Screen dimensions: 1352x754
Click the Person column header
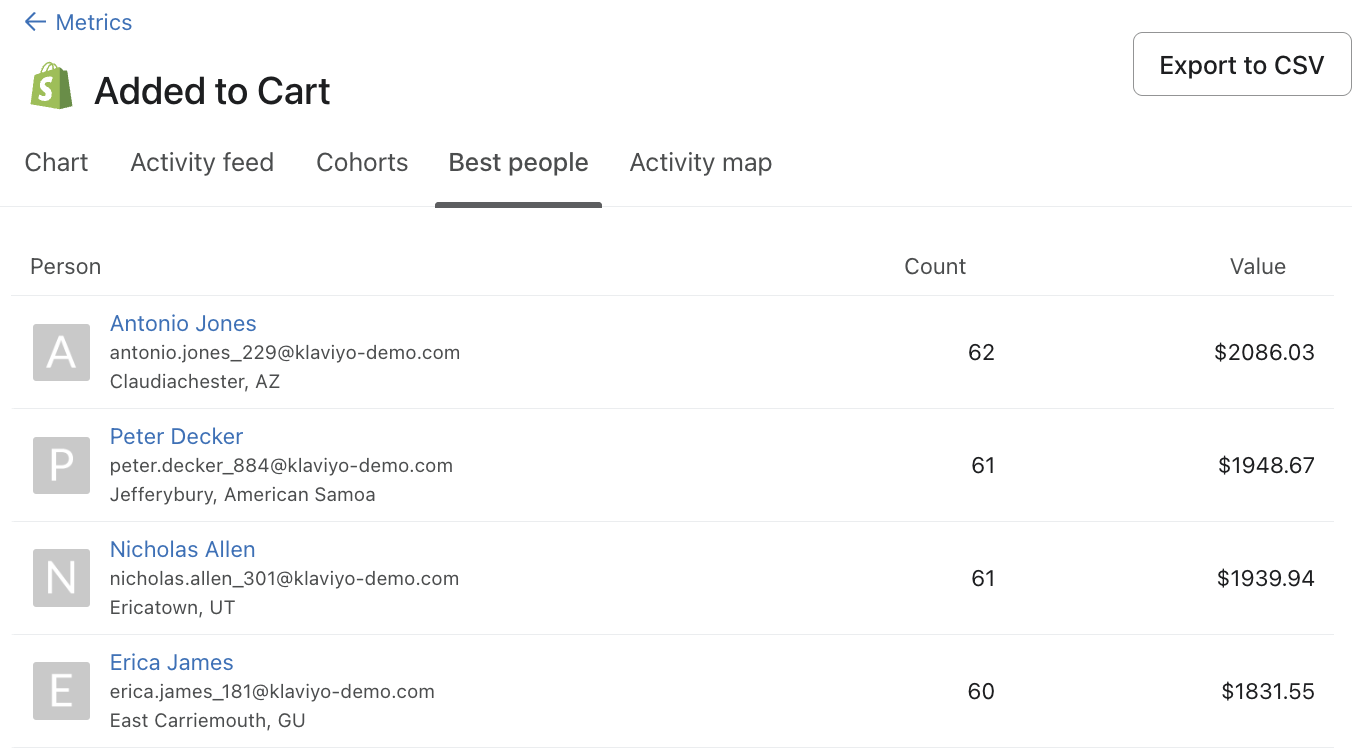point(65,267)
